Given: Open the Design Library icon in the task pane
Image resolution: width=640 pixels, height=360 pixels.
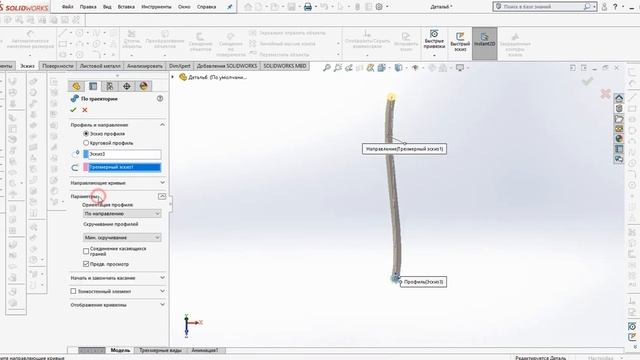Looking at the screenshot, I should (619, 108).
